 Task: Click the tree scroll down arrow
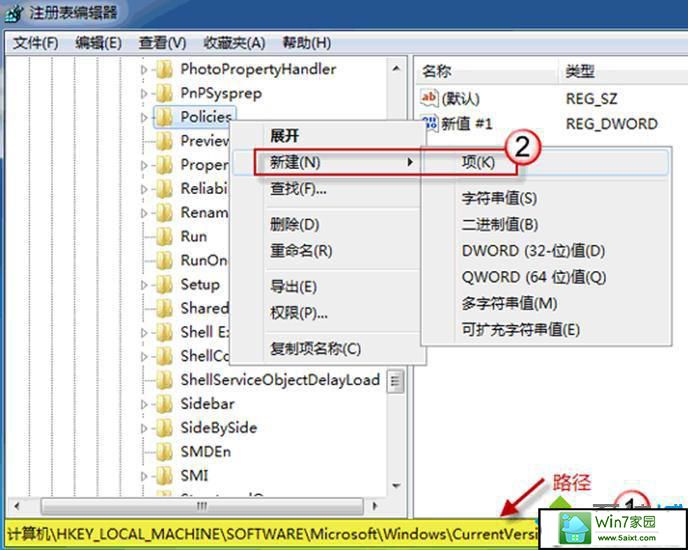396,486
